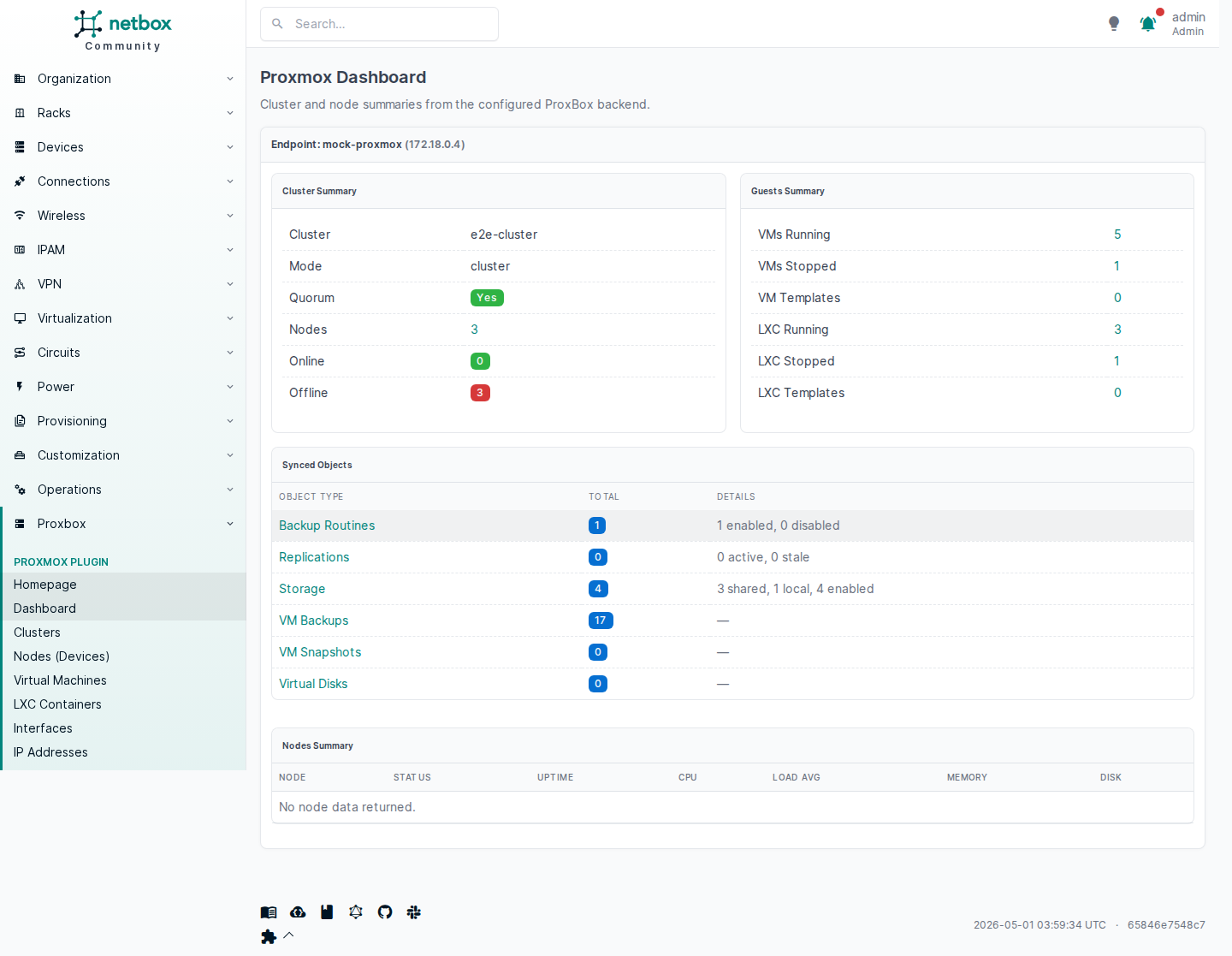Click the Storage total badge 4
1232x956 pixels.
[598, 589]
